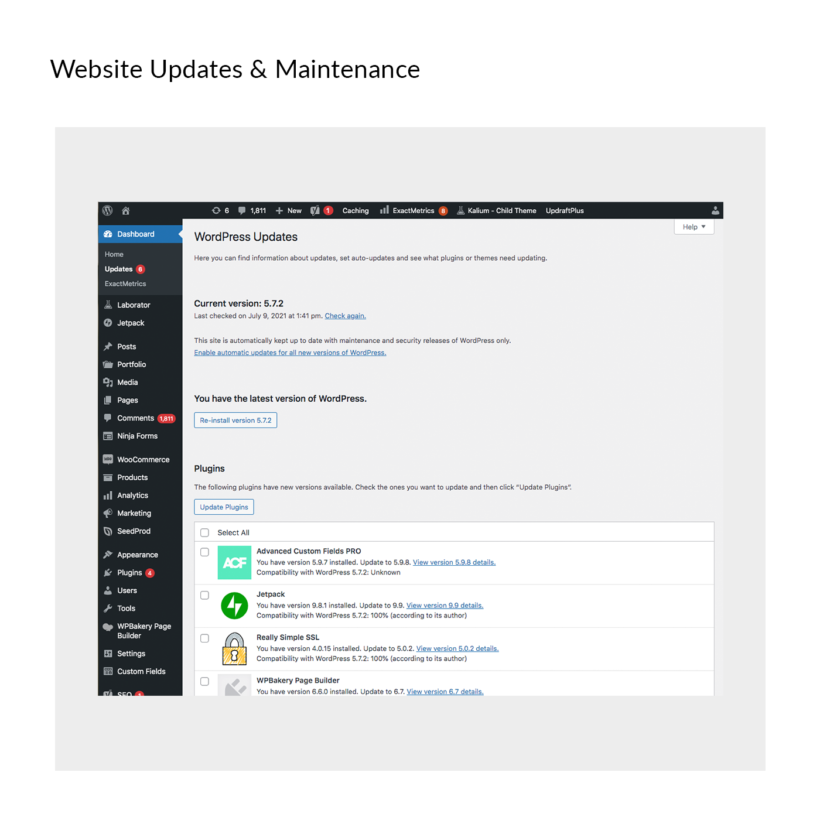Click Re-install version 5.7.2 button
This screenshot has width=820, height=820.
[235, 420]
